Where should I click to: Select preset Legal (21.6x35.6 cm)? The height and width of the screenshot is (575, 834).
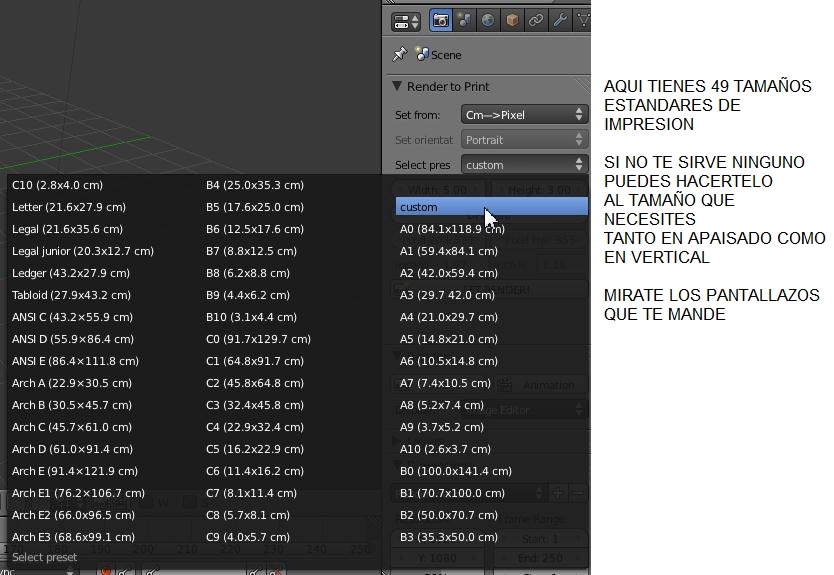[68, 229]
